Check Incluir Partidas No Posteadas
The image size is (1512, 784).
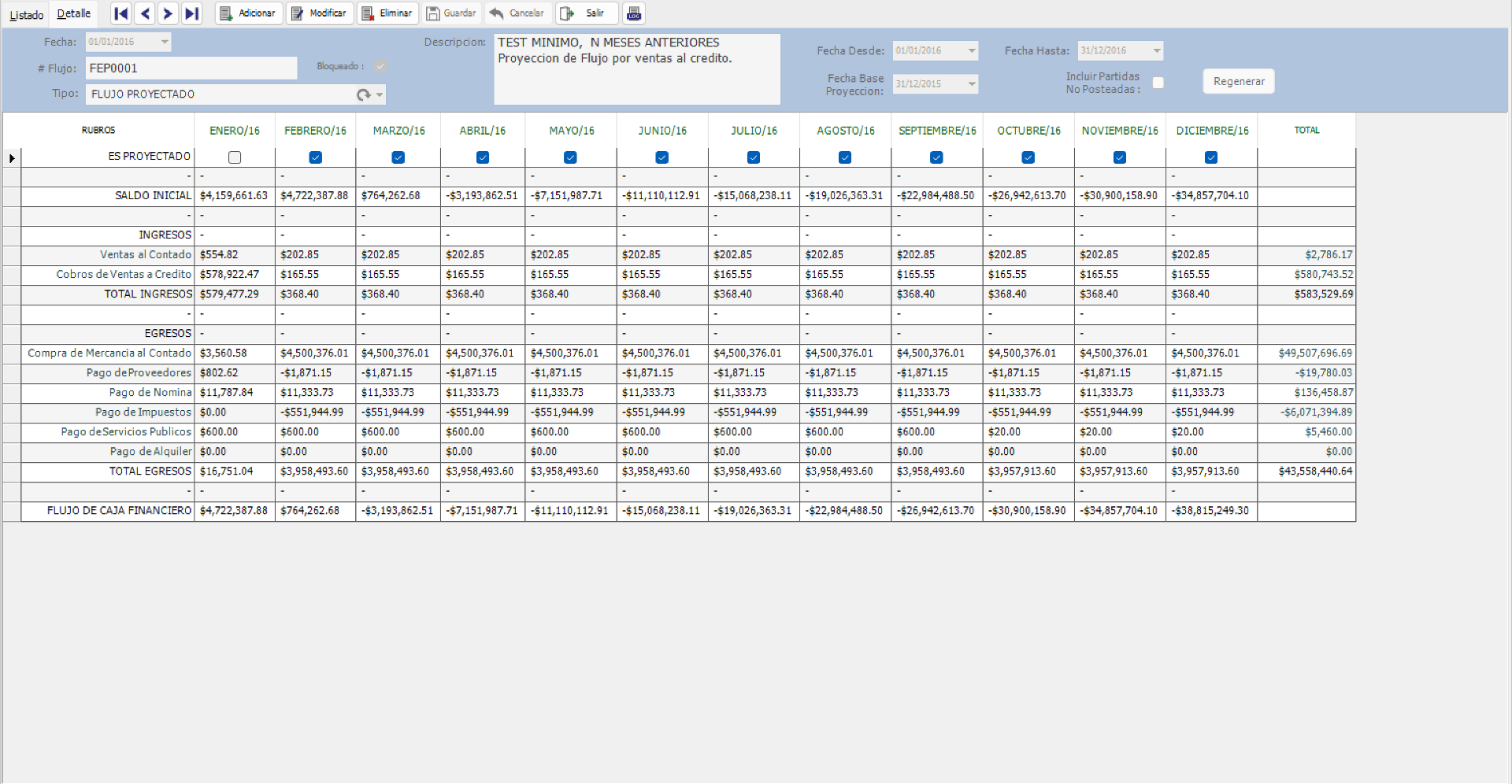pos(1158,82)
